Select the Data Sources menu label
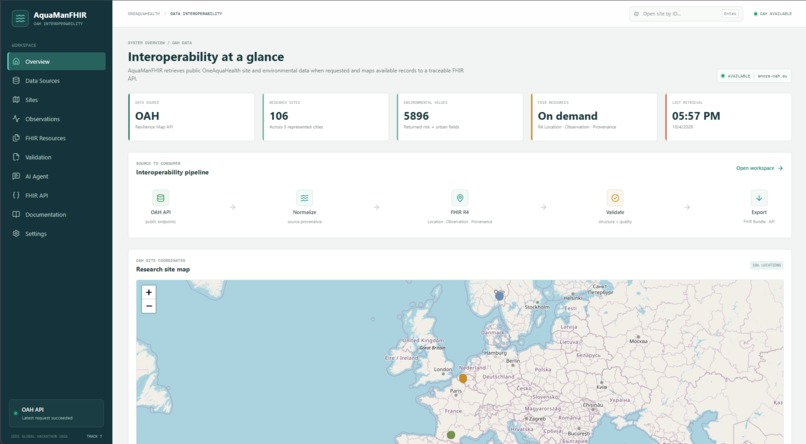This screenshot has width=806, height=444. tap(43, 81)
